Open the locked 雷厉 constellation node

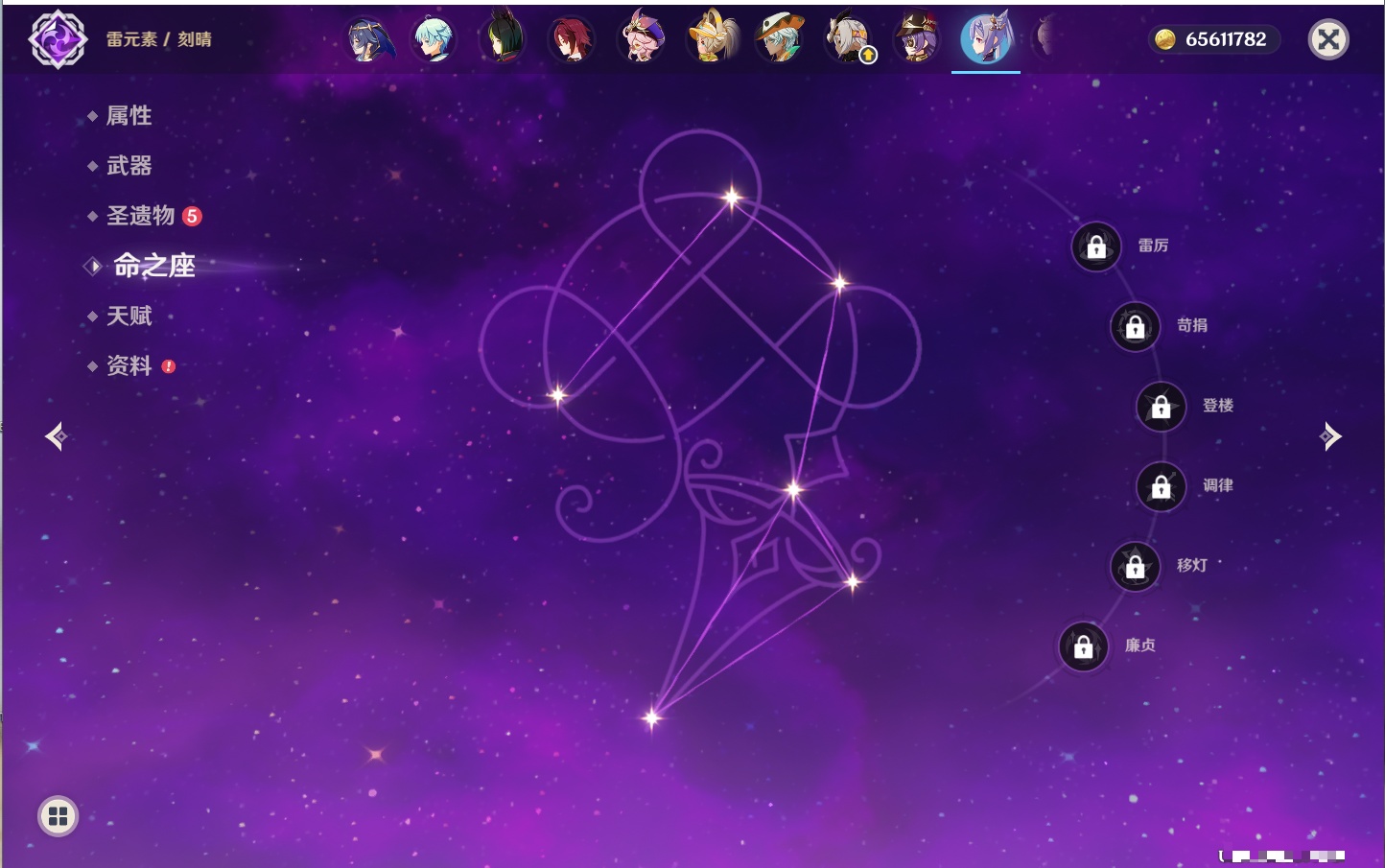point(1096,246)
